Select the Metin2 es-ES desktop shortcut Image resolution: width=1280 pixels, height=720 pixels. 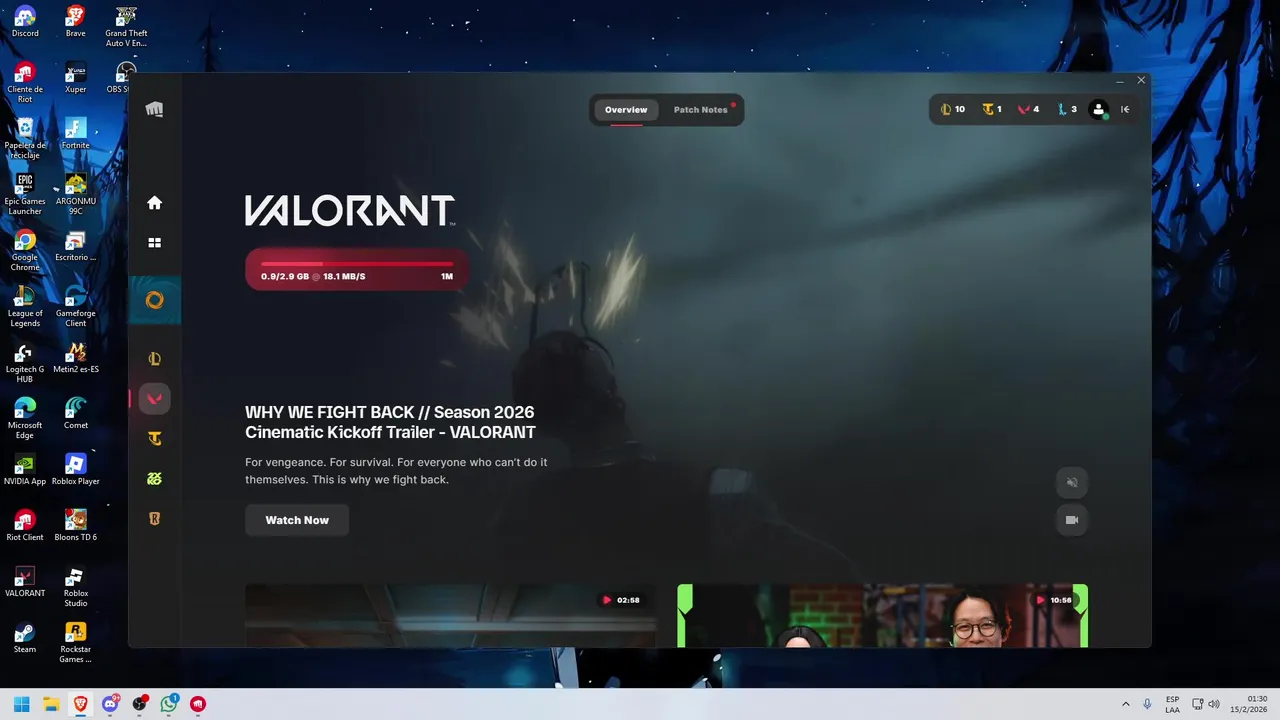point(76,358)
